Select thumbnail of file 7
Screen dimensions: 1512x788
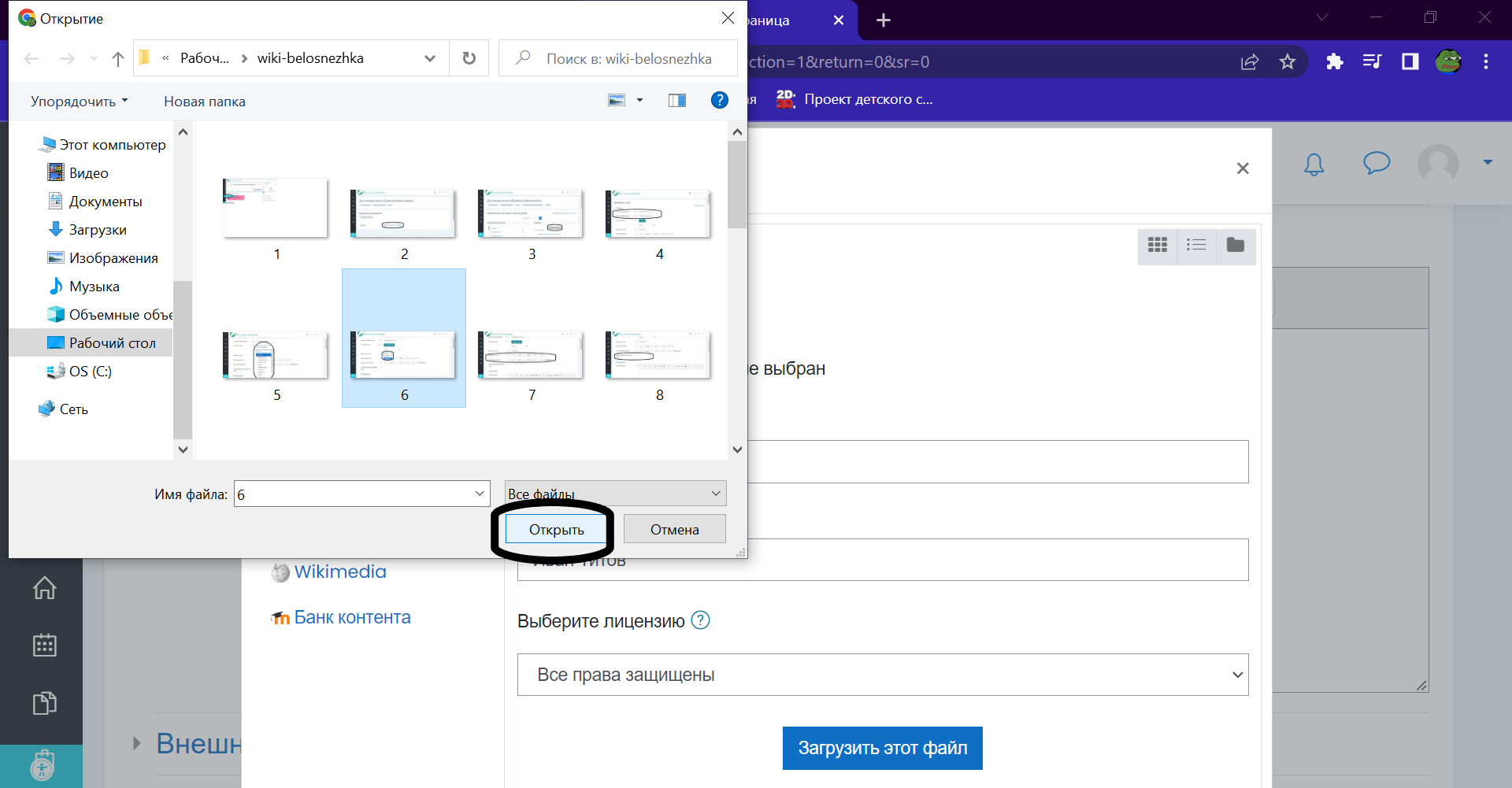[532, 356]
